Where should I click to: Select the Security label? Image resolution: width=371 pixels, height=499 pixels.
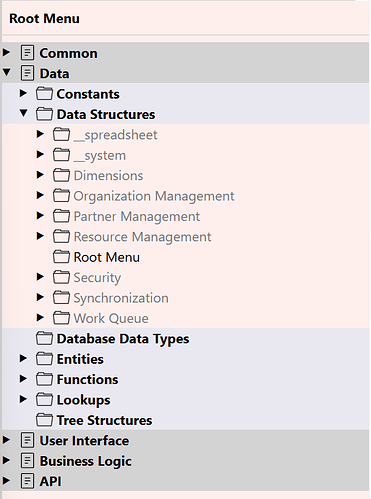point(97,278)
